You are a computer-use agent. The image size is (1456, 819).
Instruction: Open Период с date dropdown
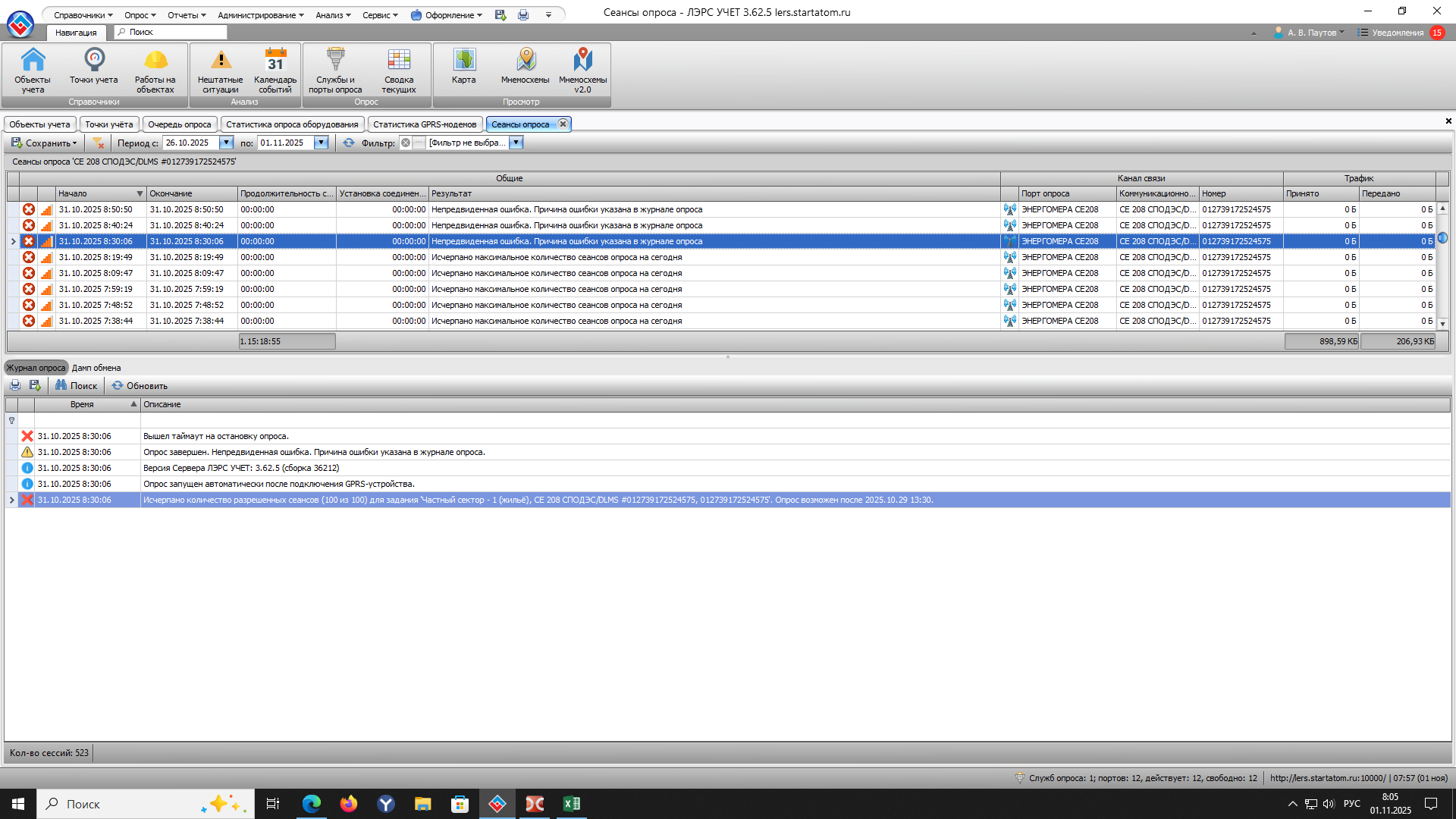(226, 143)
